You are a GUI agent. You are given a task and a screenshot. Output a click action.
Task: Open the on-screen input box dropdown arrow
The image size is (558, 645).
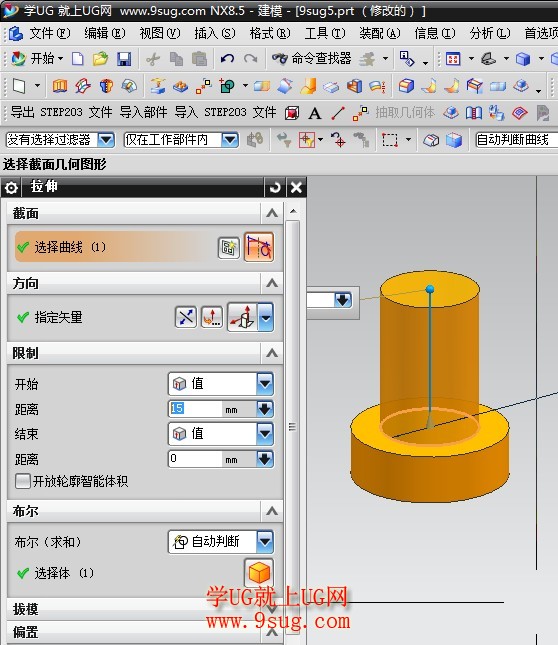tap(343, 300)
